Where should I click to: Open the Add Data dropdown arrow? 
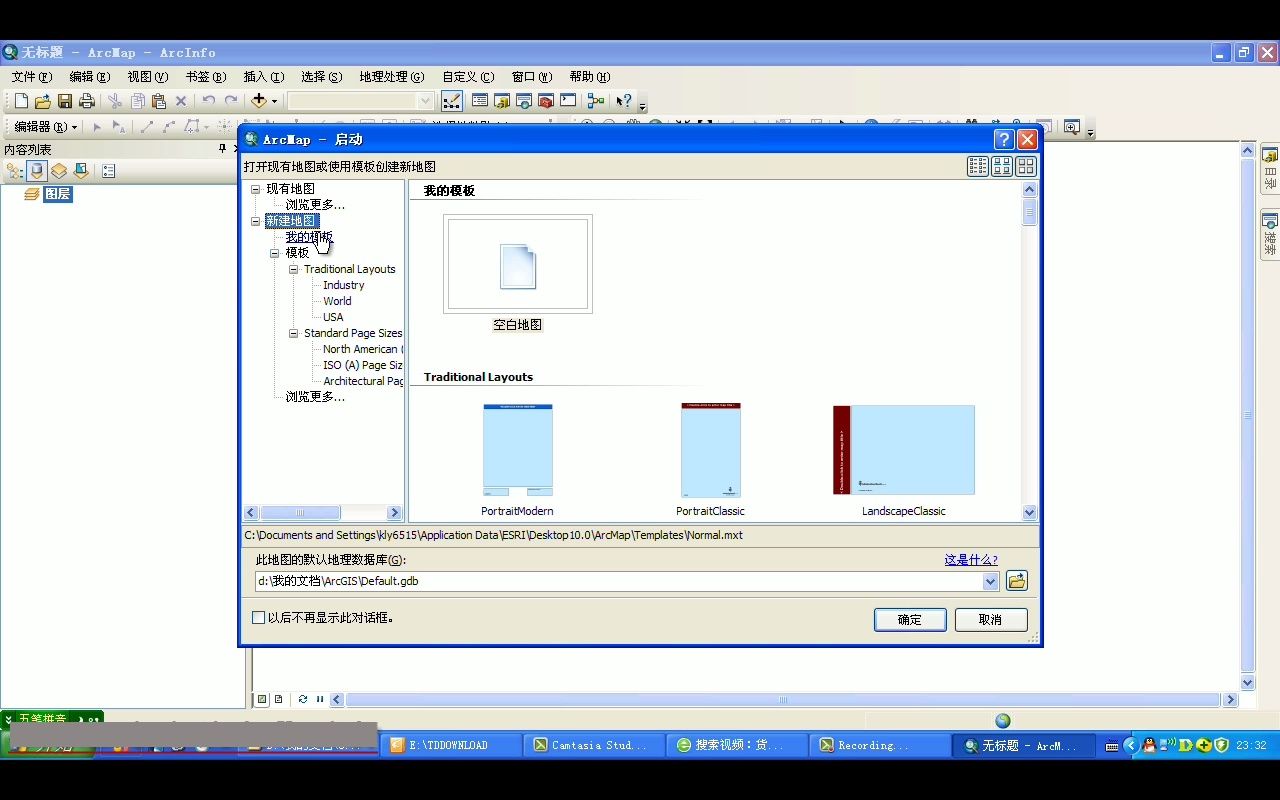[274, 101]
